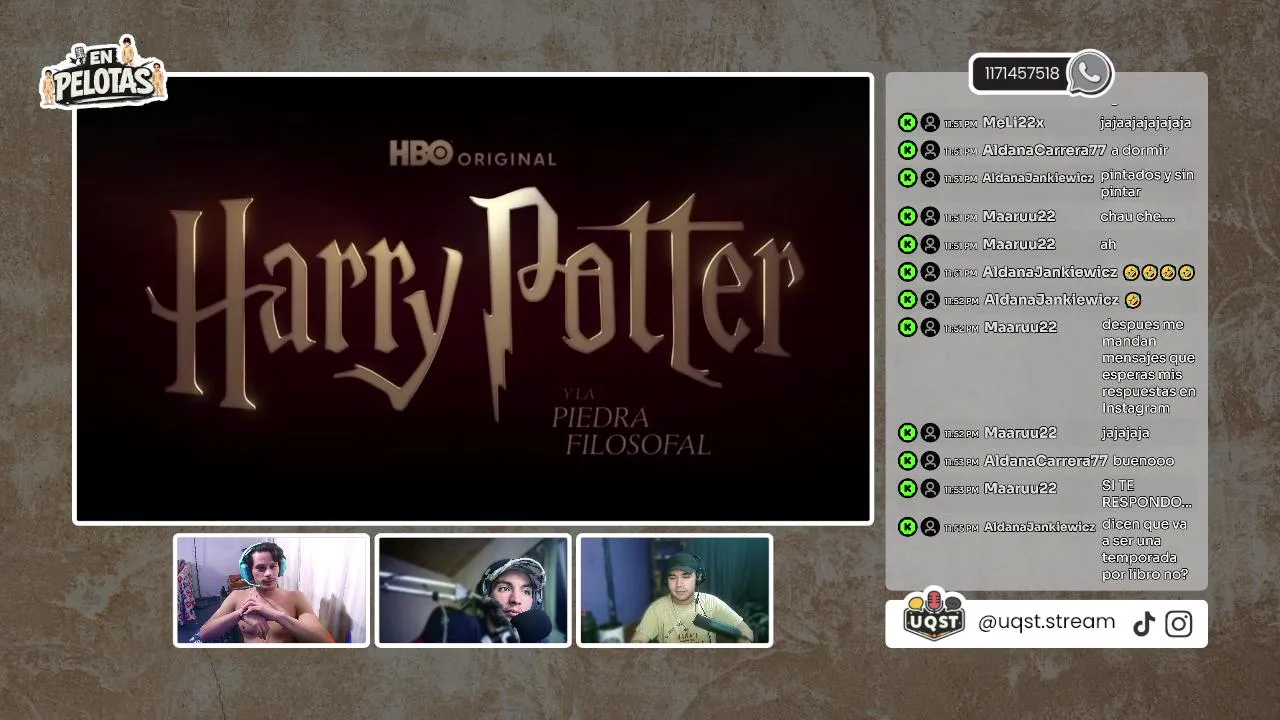Open the @uqst.stream handle

click(x=1046, y=622)
